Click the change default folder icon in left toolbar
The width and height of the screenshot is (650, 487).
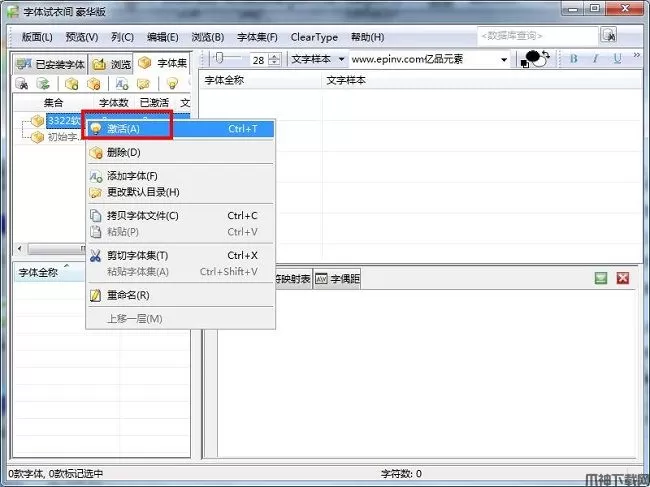tap(143, 84)
